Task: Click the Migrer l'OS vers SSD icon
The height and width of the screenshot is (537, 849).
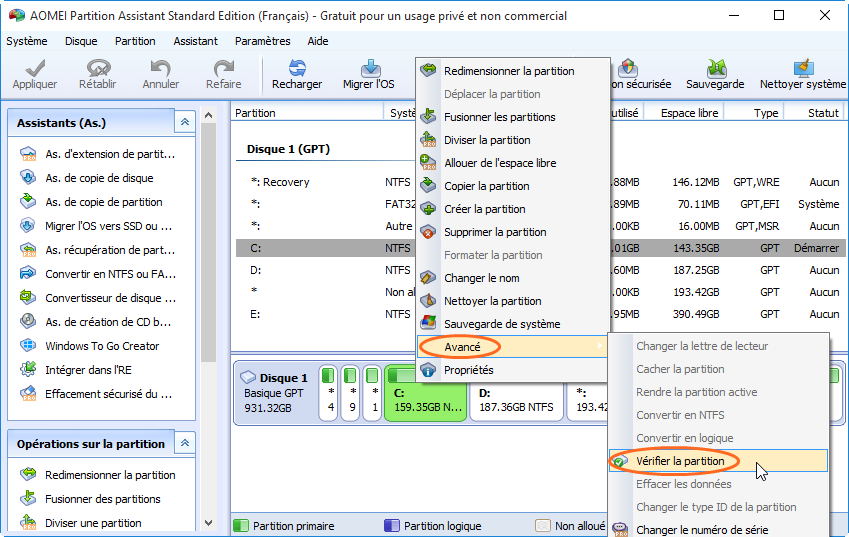Action: (28, 226)
